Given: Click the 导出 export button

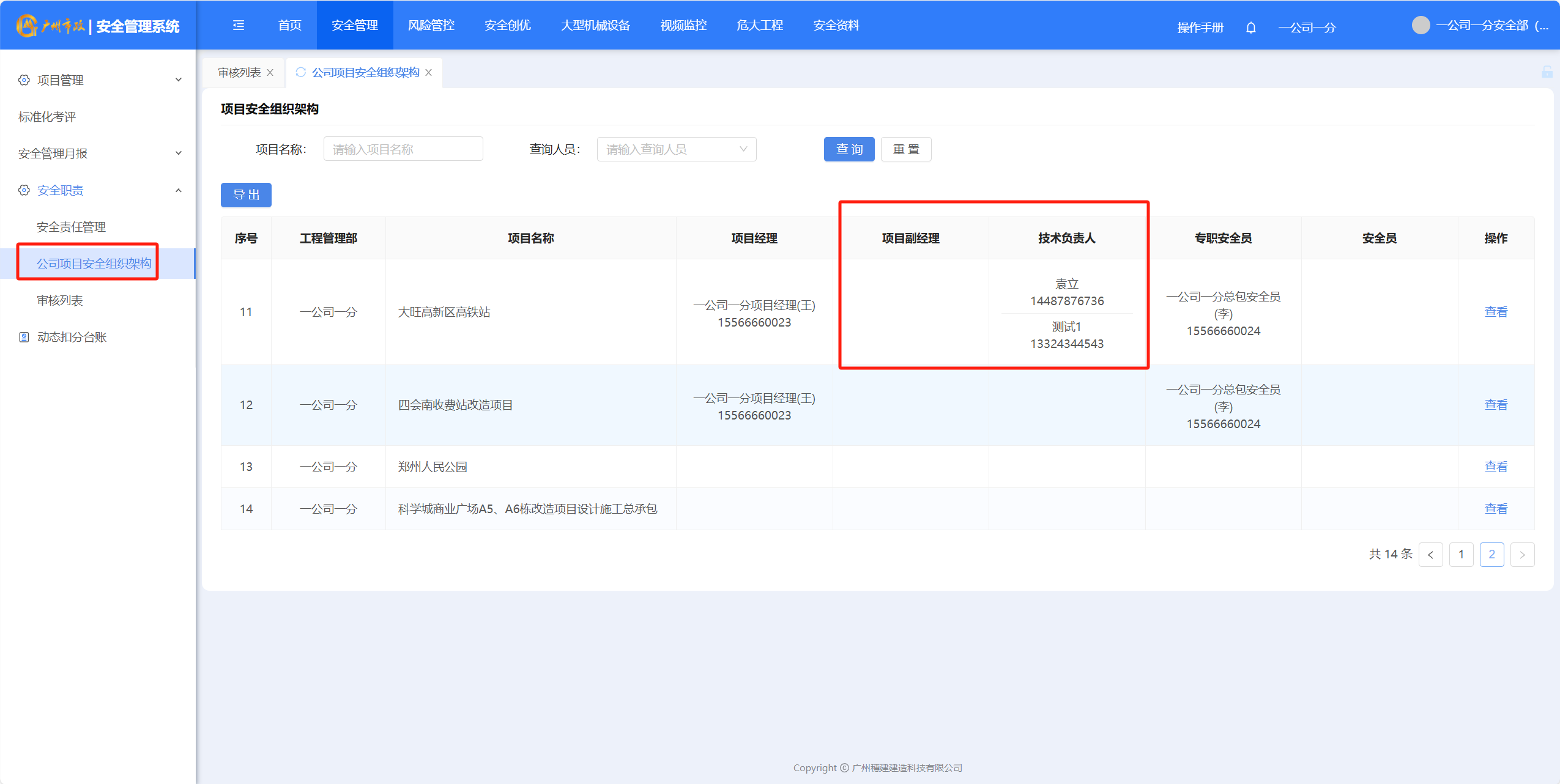Looking at the screenshot, I should pos(246,195).
